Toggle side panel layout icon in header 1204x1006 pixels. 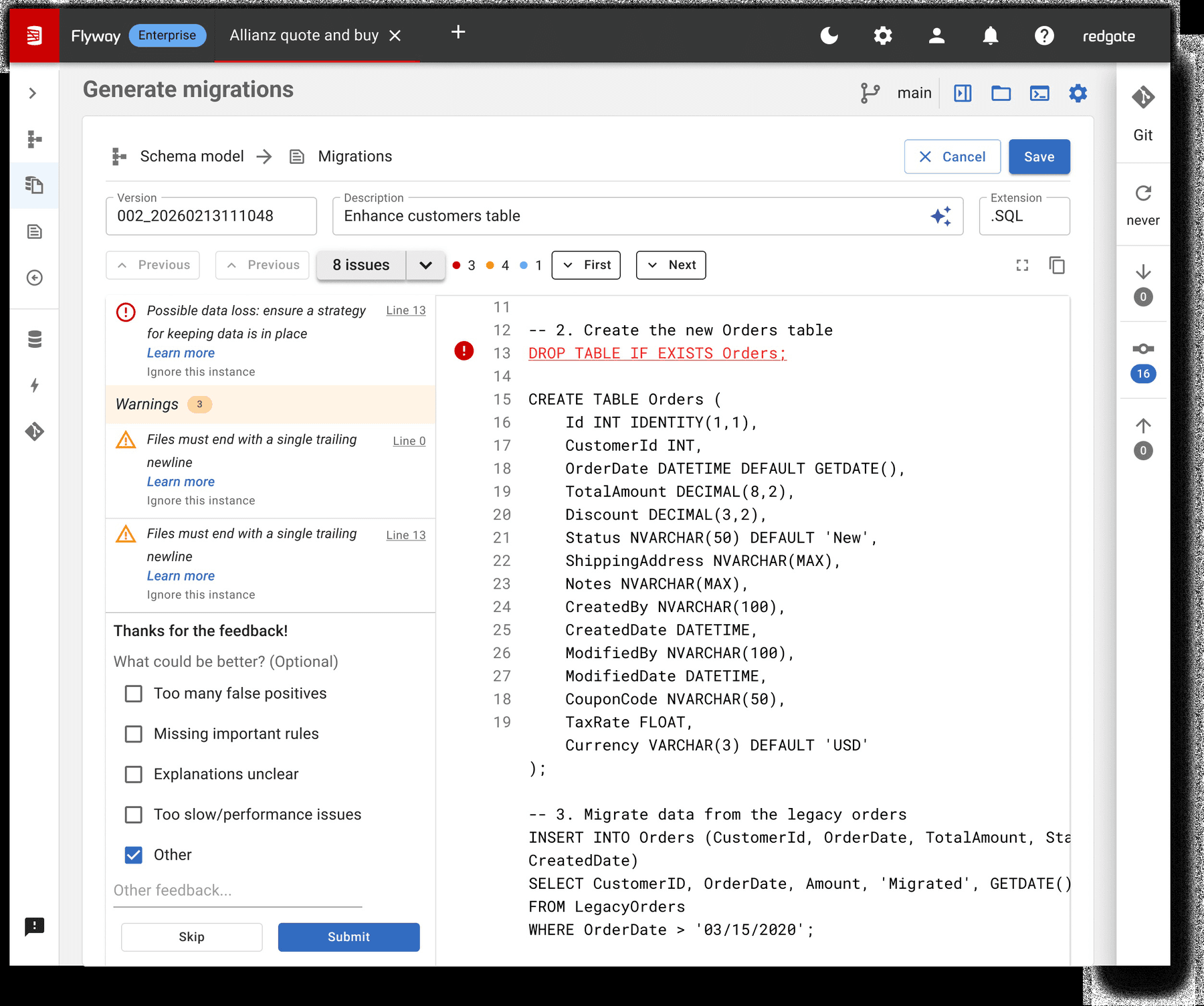click(963, 93)
